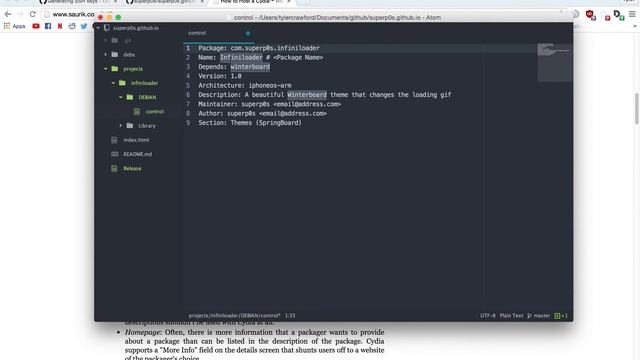The height and width of the screenshot is (360, 640).
Task: Open the Twitter bookmark icon
Action: coord(84,26)
